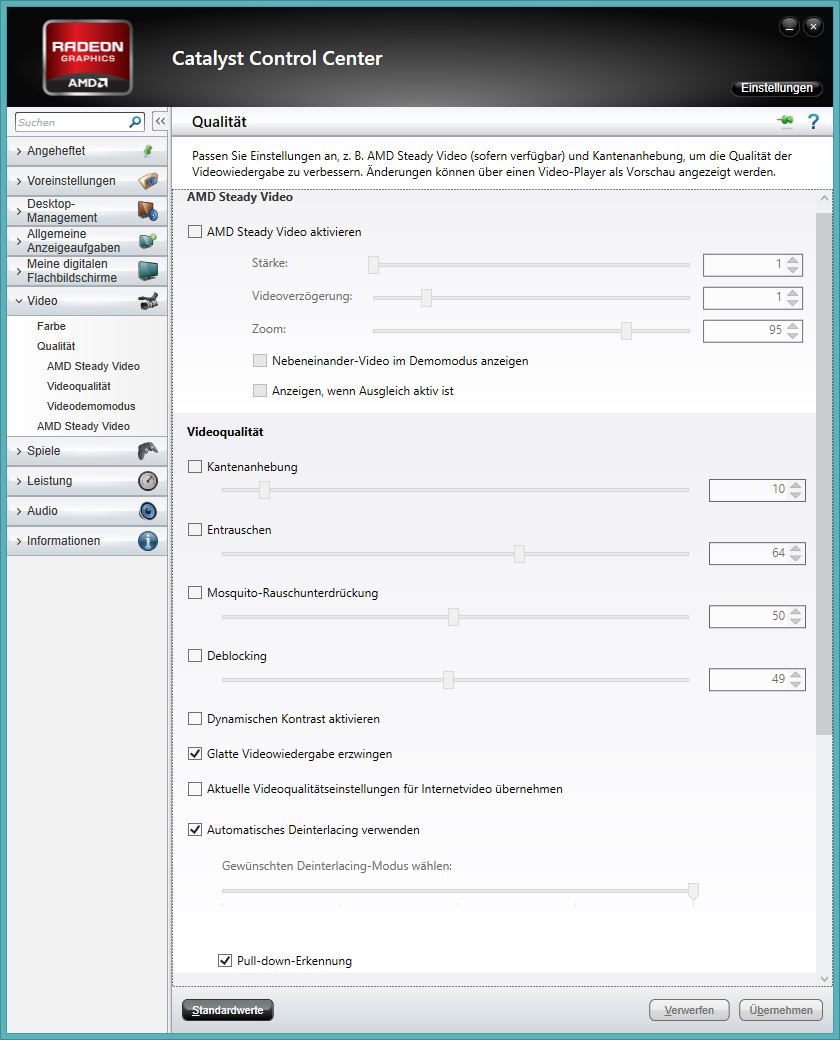Open the last AMD Steady Video sidebar entry
The image size is (840, 1040).
[83, 426]
